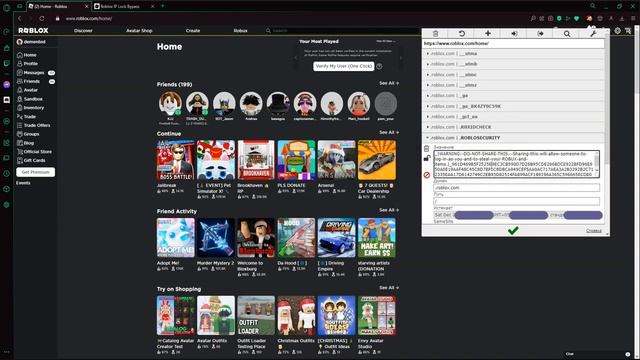Expand the __utma cookie row
The height and width of the screenshot is (360, 640).
513,53
